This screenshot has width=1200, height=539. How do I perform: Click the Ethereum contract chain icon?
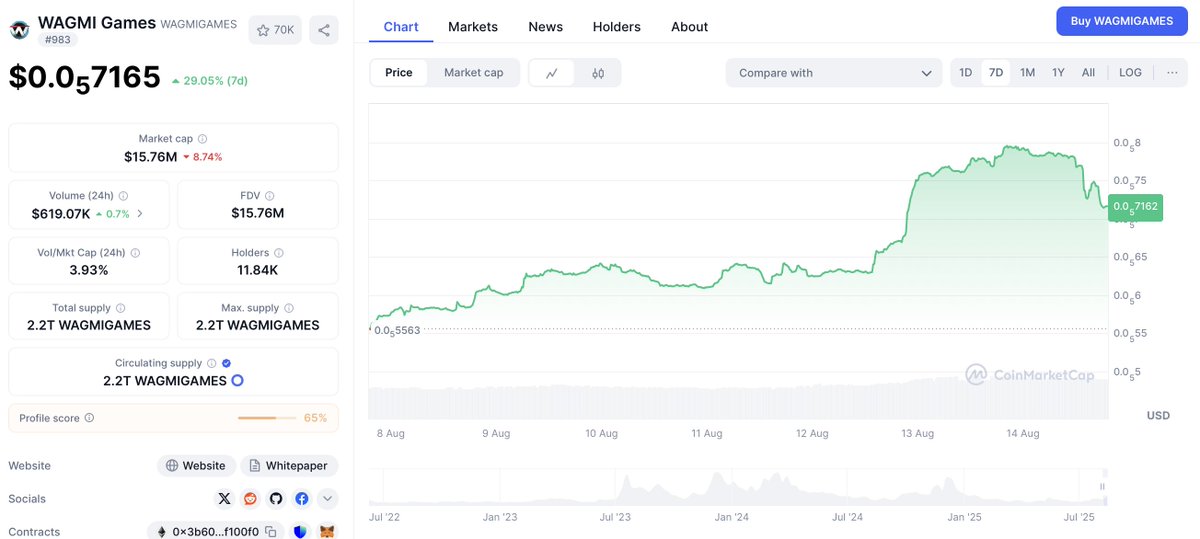(160, 532)
